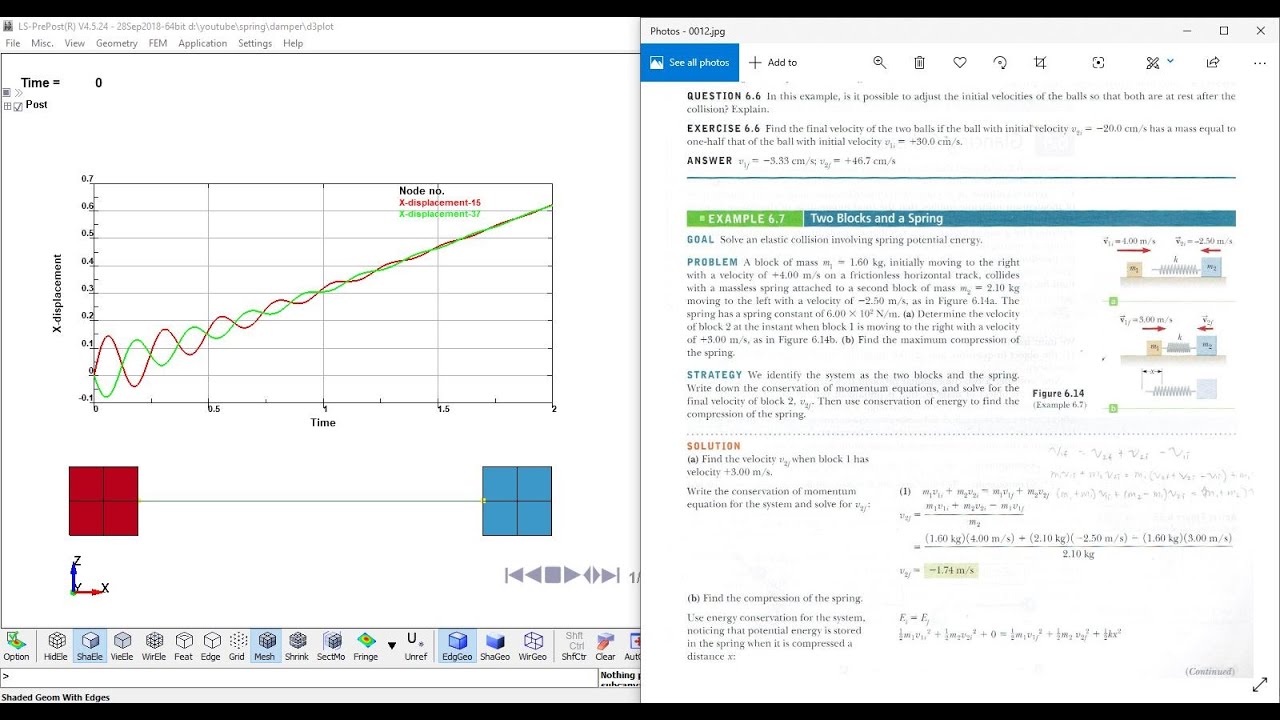Click the HidEle hidden-line element icon
Screen dimensions: 1280x720
click(56, 646)
